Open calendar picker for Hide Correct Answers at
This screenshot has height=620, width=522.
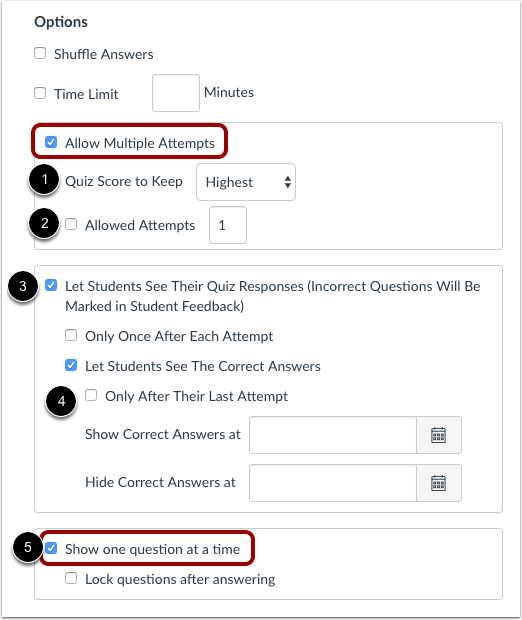pos(439,483)
